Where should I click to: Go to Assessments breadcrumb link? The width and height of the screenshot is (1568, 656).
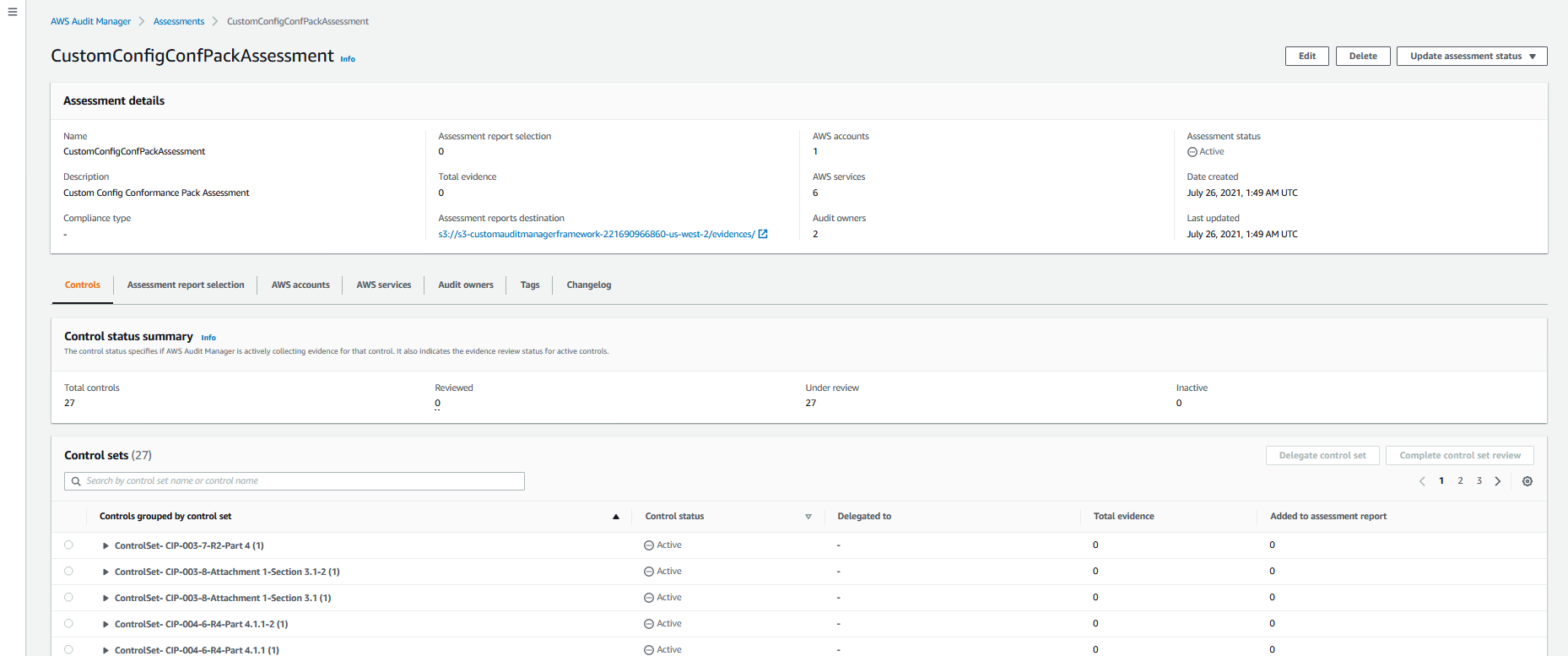(179, 21)
